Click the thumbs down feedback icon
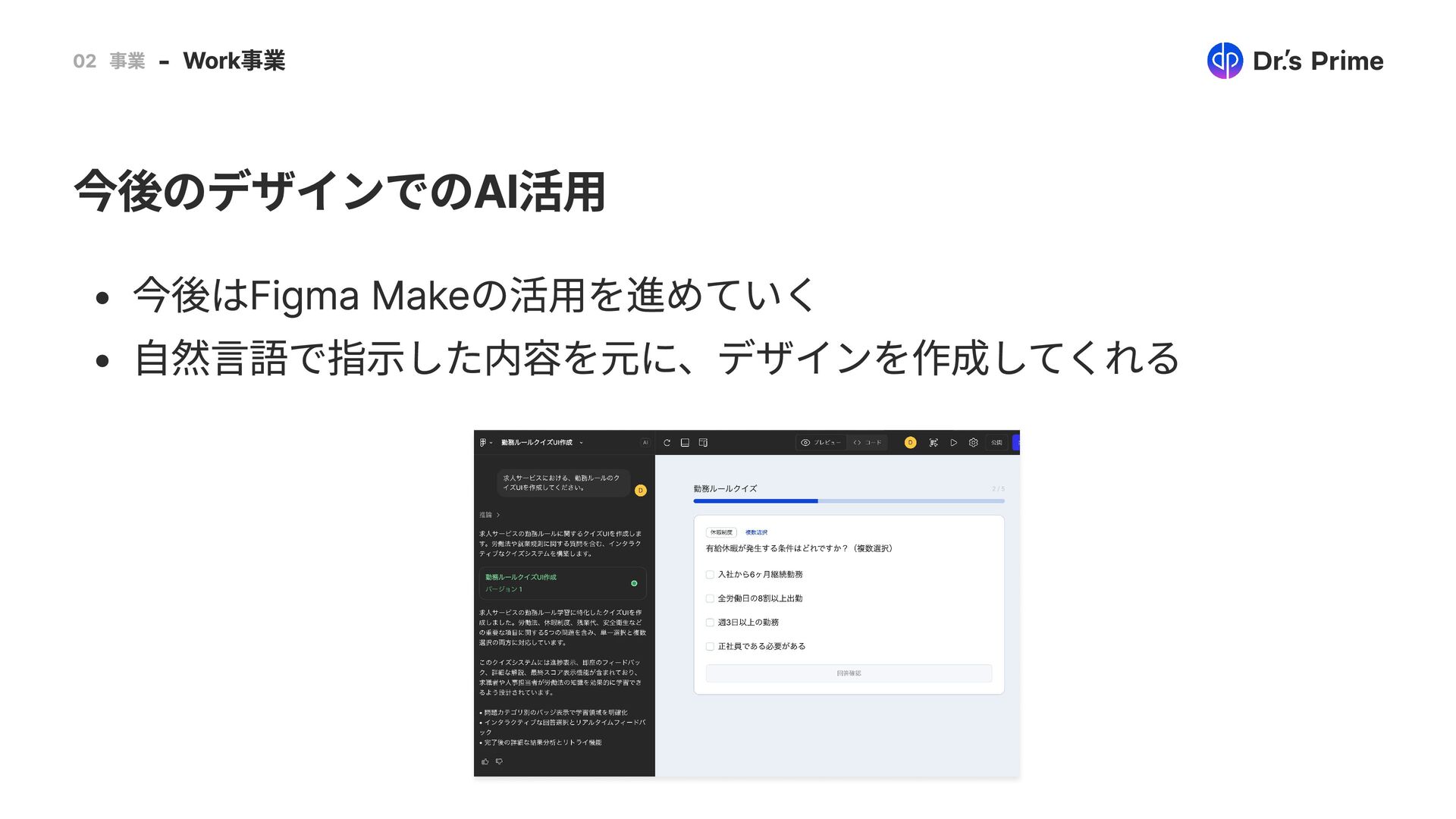Screen dimensions: 1456x819 [499, 761]
